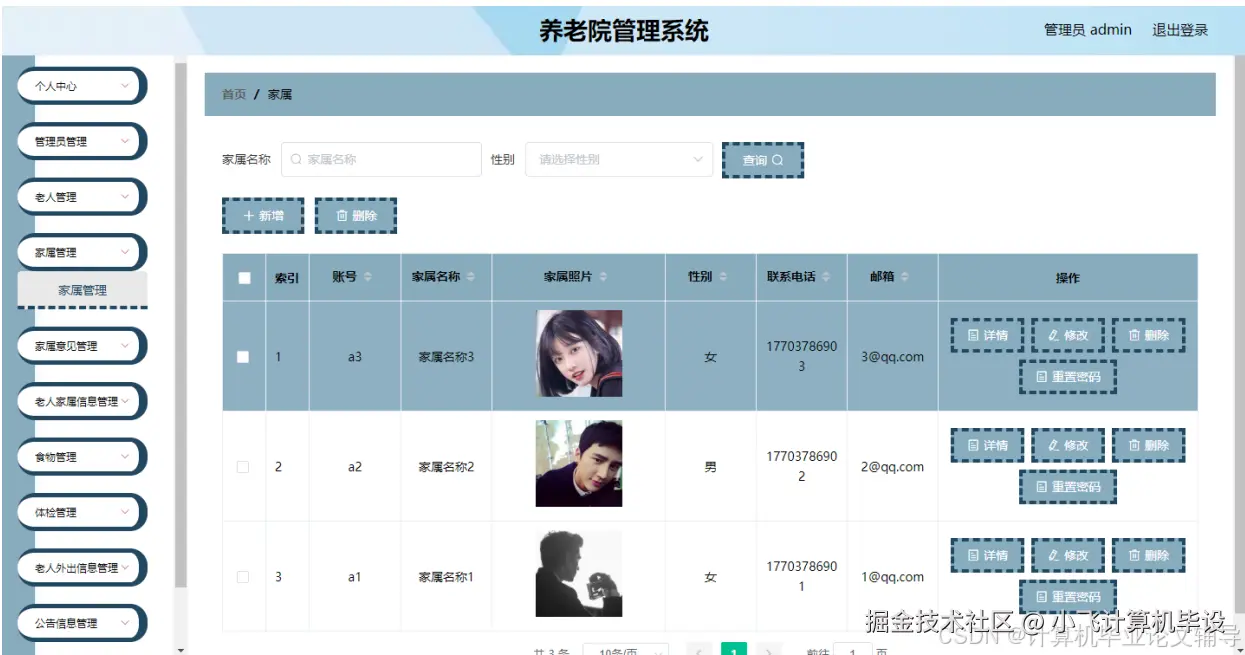Click the 家属名称 search input field
This screenshot has height=655, width=1245.
pyautogui.click(x=381, y=160)
